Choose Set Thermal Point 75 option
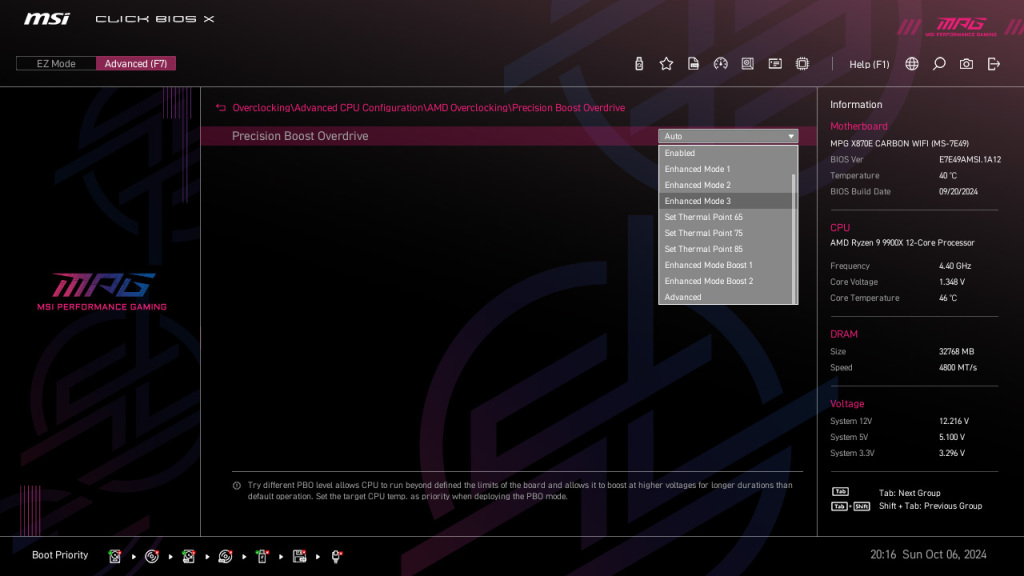 (x=704, y=232)
